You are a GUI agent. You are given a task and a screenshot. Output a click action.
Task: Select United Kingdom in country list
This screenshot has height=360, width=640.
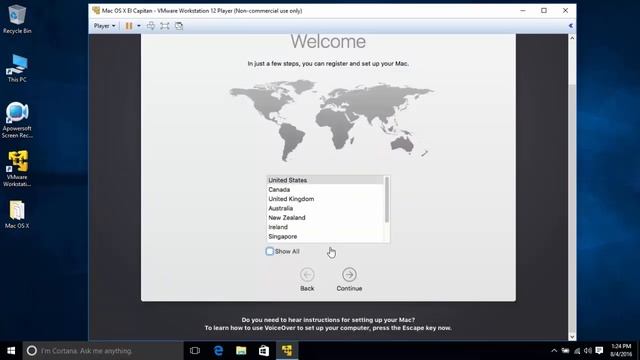[325, 199]
